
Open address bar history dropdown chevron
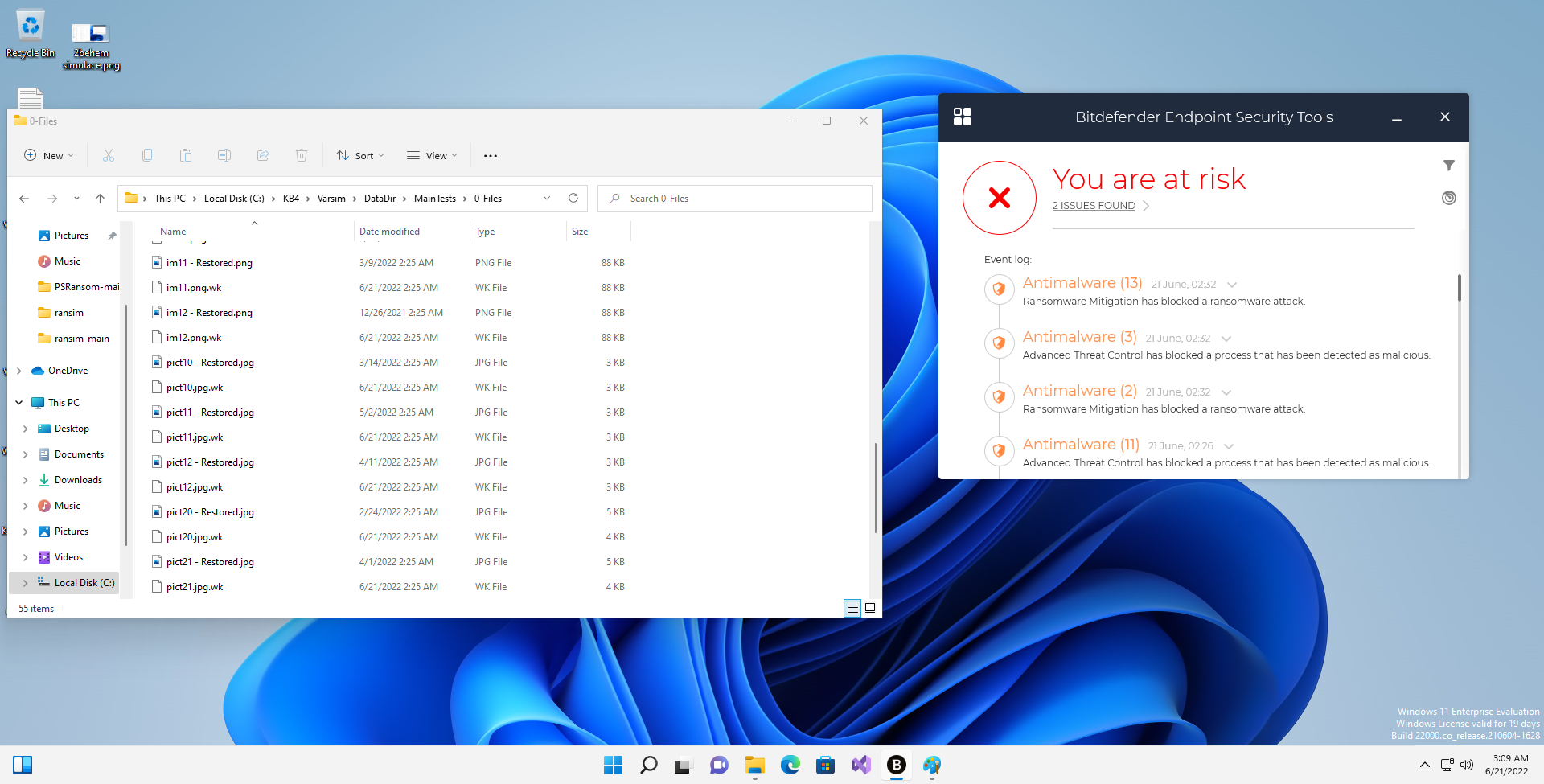pyautogui.click(x=547, y=198)
